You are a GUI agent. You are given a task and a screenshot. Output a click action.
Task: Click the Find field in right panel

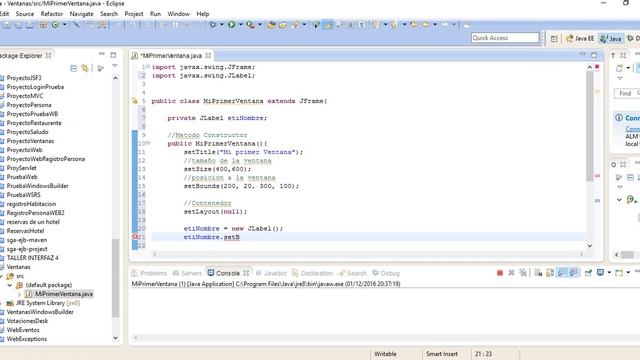tap(627, 93)
